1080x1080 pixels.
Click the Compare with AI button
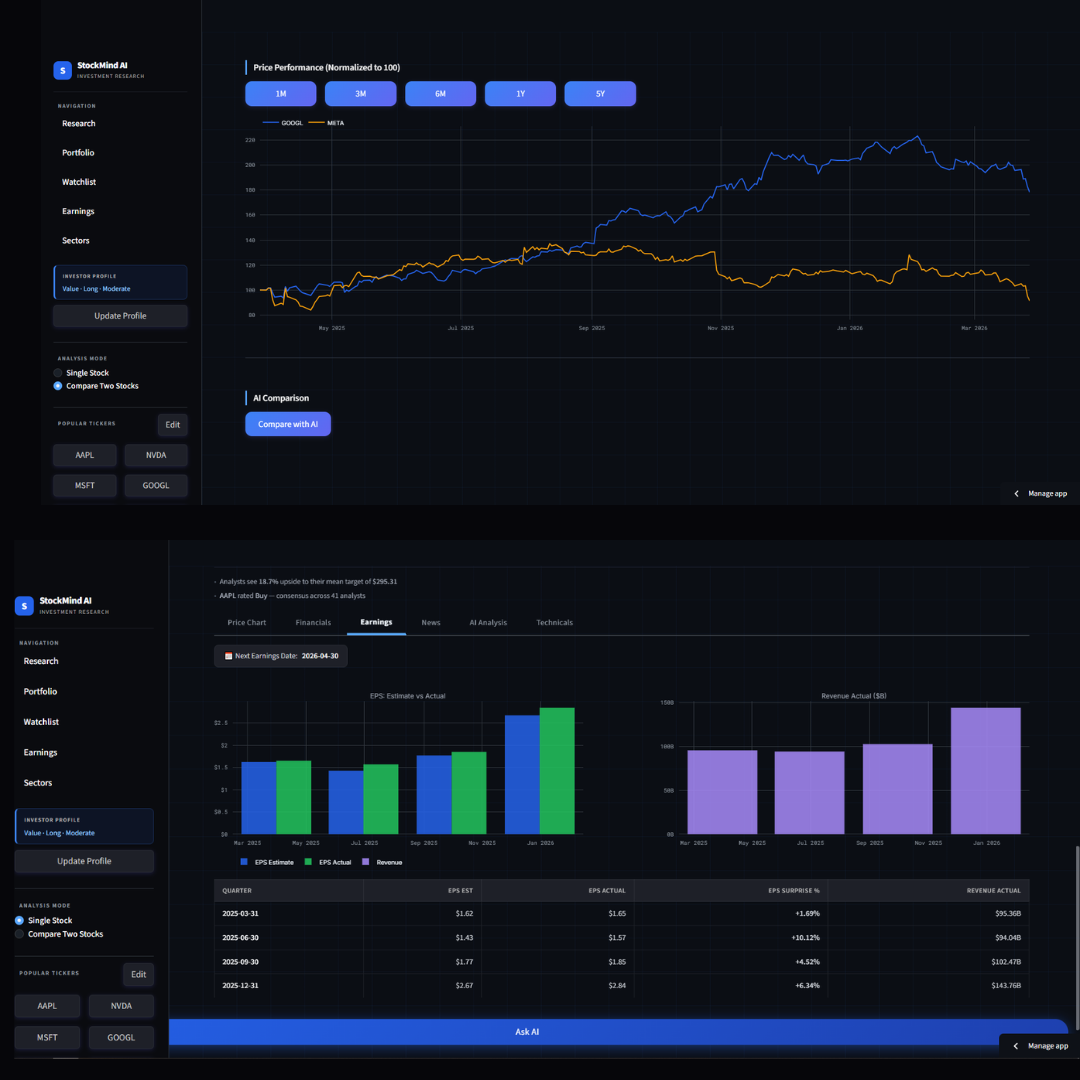tap(288, 424)
